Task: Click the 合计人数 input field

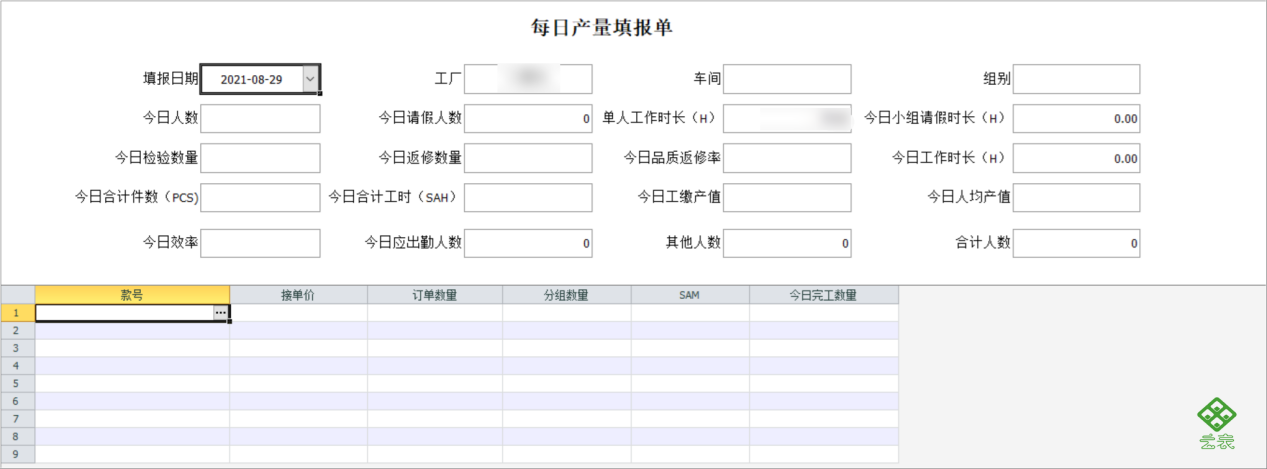Action: 1076,243
